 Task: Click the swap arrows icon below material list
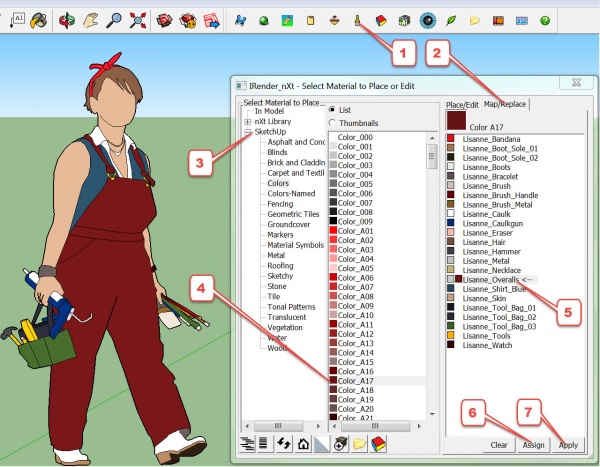tap(283, 443)
